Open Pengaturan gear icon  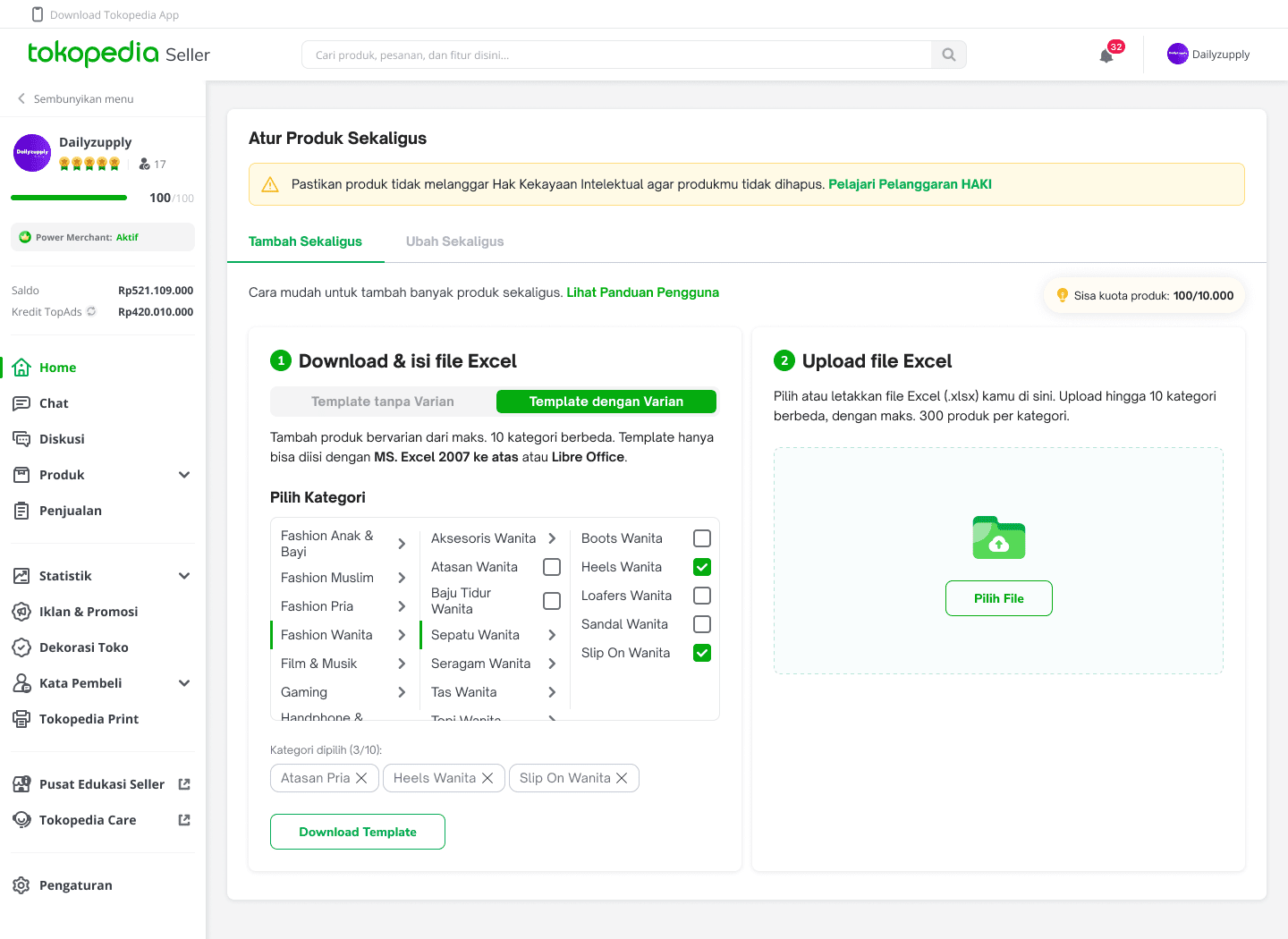(x=21, y=885)
